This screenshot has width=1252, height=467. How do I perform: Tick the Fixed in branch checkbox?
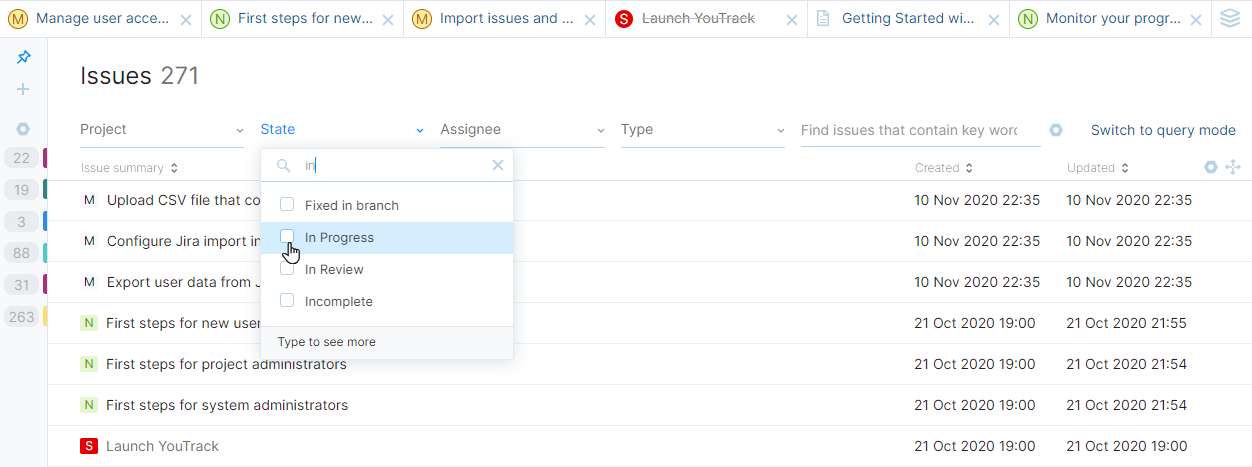(287, 205)
